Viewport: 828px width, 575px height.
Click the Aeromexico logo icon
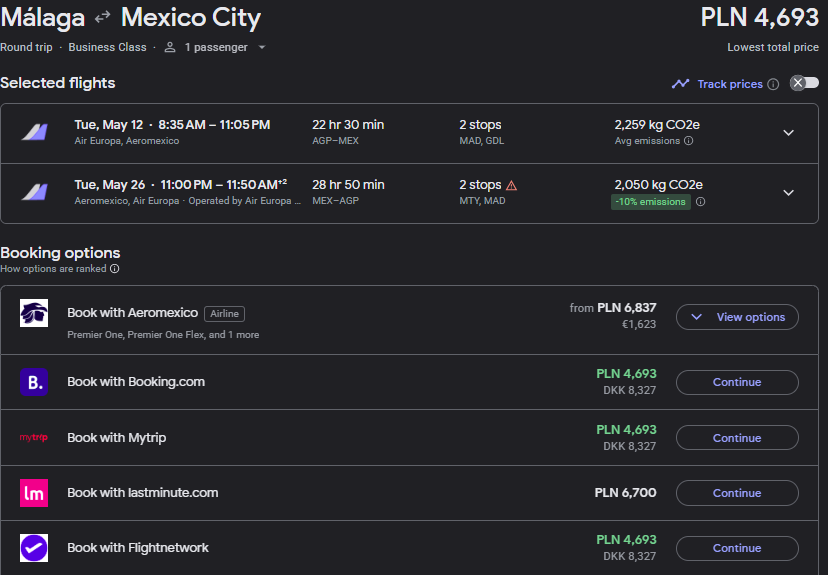tap(34, 313)
